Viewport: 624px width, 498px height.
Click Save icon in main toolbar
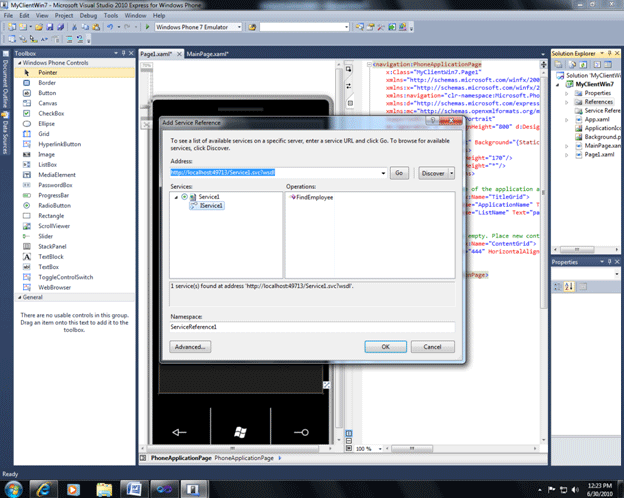[x=50, y=27]
